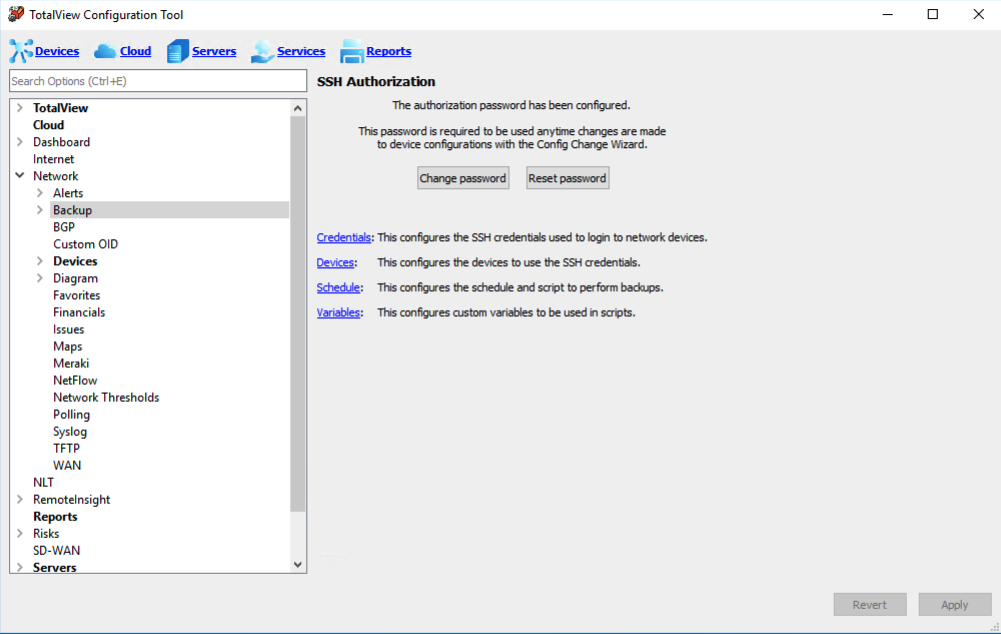Screen dimensions: 1001x634
Task: Select the Internet tree item
Action: pyautogui.click(x=54, y=159)
